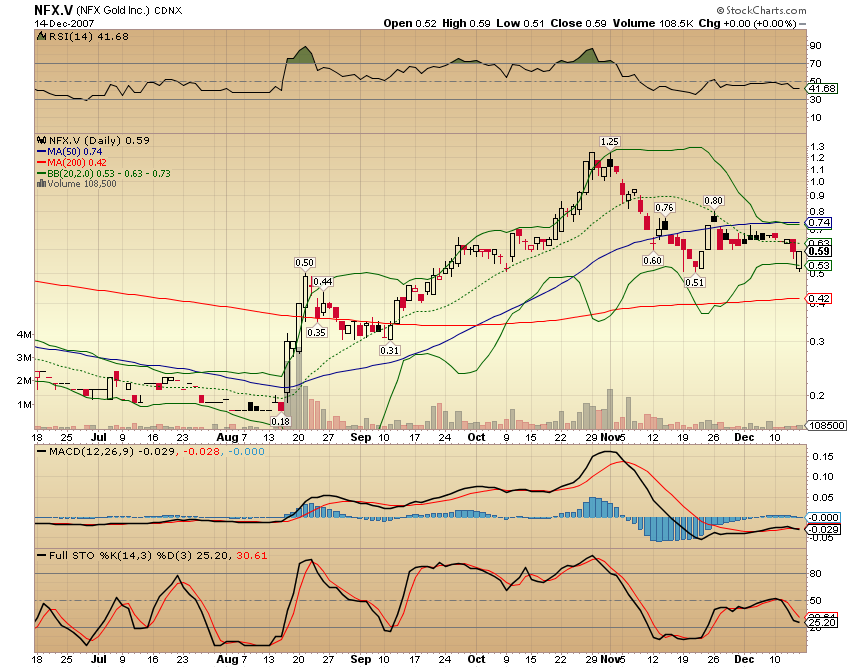Toggle the MA(200) legend entry
The image size is (850, 668).
pos(75,162)
